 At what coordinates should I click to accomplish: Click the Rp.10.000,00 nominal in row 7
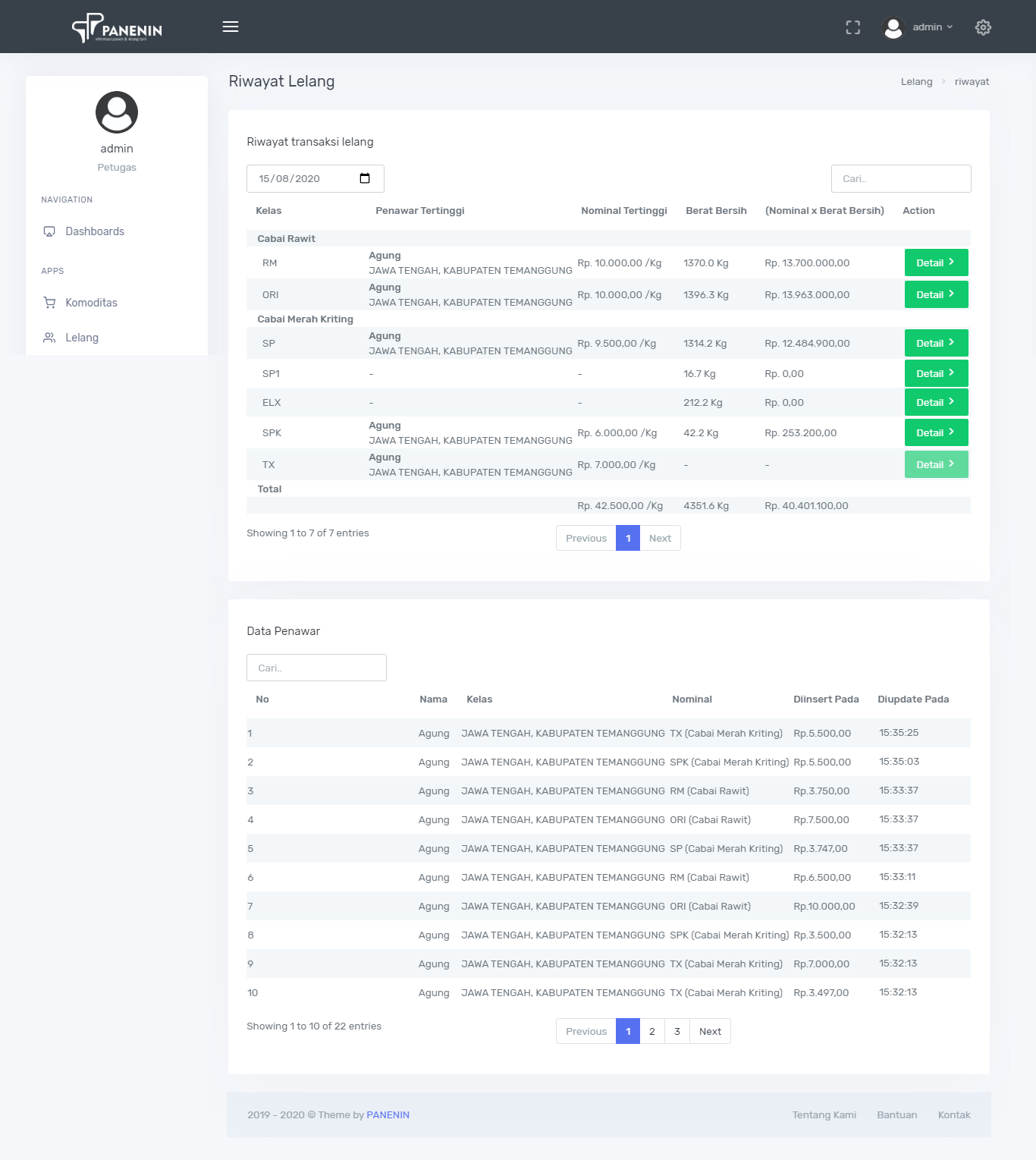(824, 907)
